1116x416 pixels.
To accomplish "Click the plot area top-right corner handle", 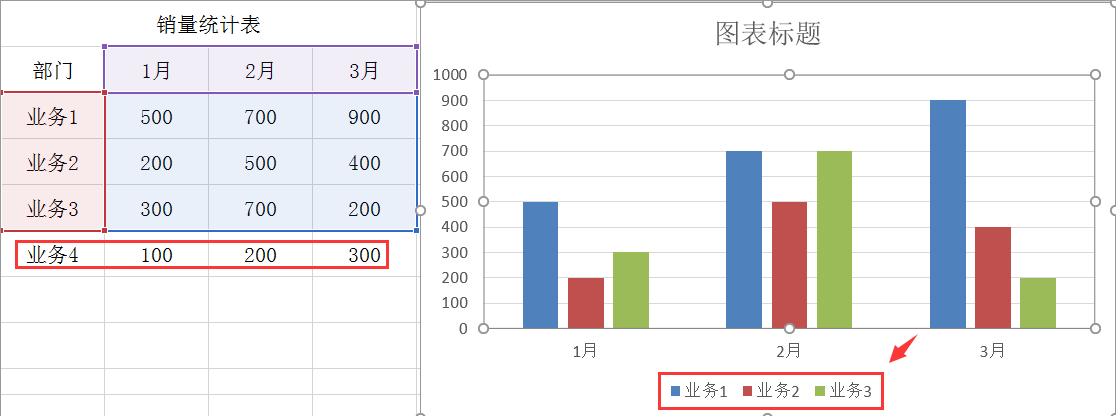I will (1095, 75).
